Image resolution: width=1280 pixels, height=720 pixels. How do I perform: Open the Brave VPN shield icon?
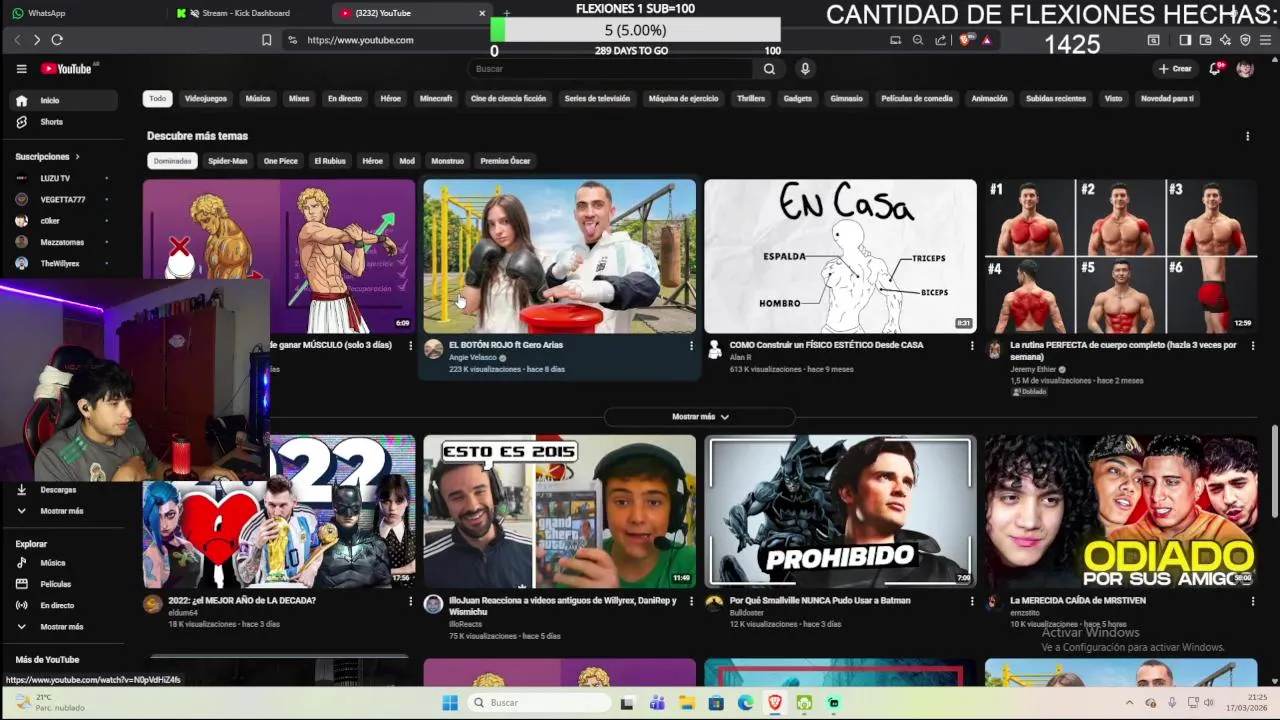point(1245,40)
